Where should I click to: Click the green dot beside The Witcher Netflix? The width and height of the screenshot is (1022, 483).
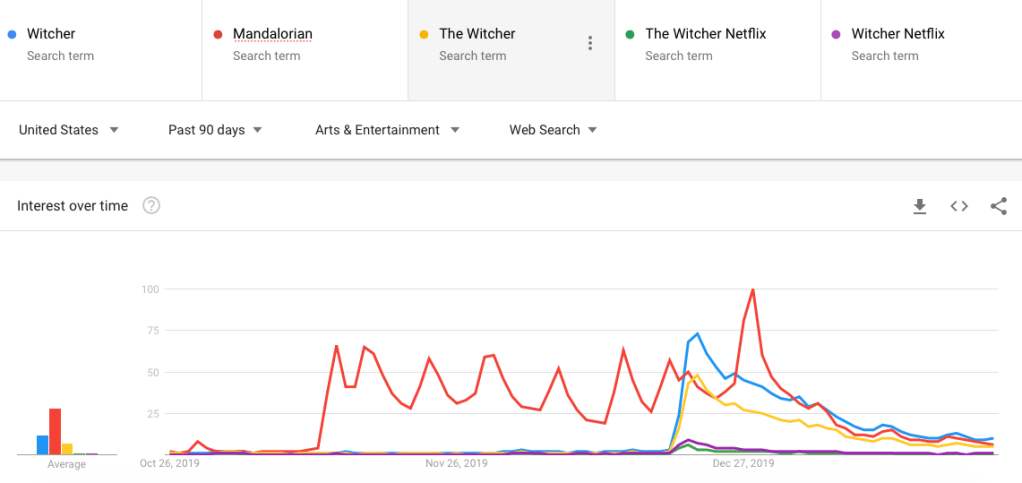point(630,34)
